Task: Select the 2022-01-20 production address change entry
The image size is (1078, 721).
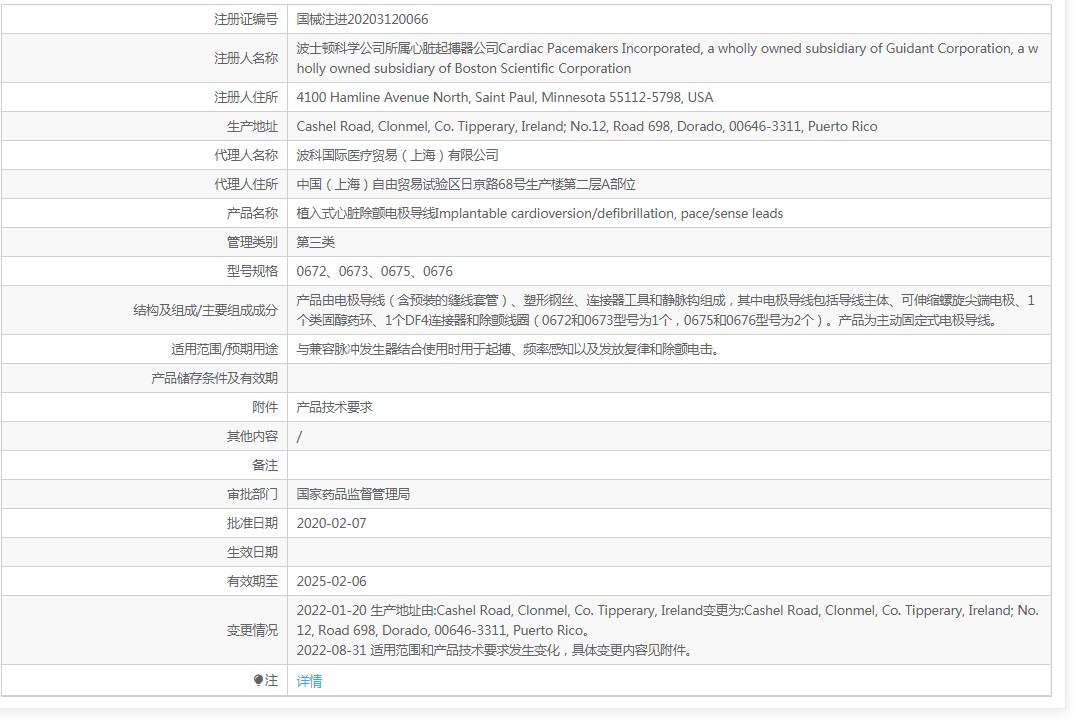Action: point(668,620)
